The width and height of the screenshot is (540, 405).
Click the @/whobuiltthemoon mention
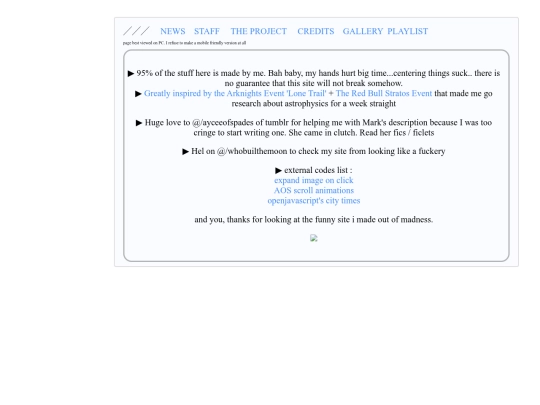click(x=252, y=151)
